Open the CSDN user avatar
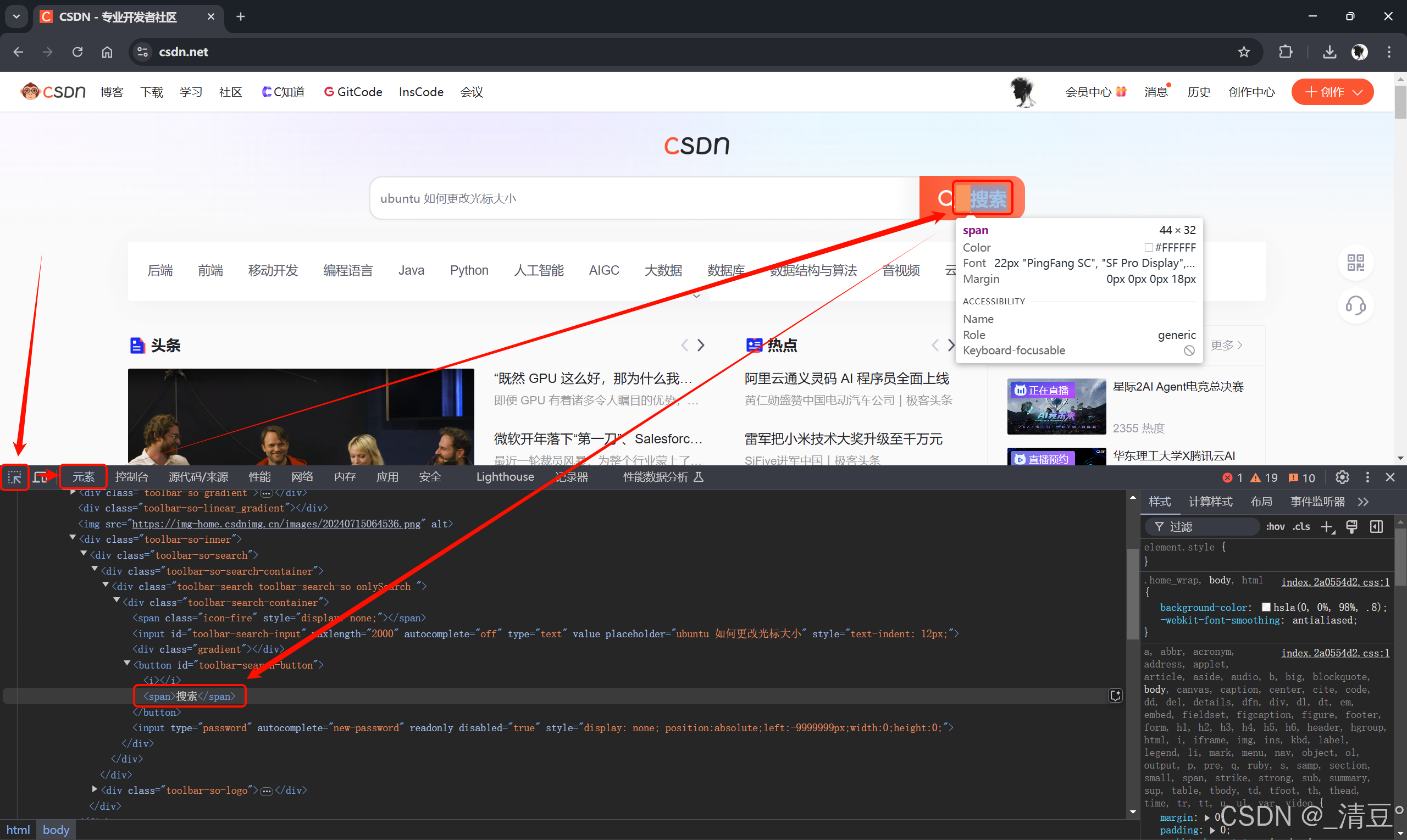 [1023, 92]
